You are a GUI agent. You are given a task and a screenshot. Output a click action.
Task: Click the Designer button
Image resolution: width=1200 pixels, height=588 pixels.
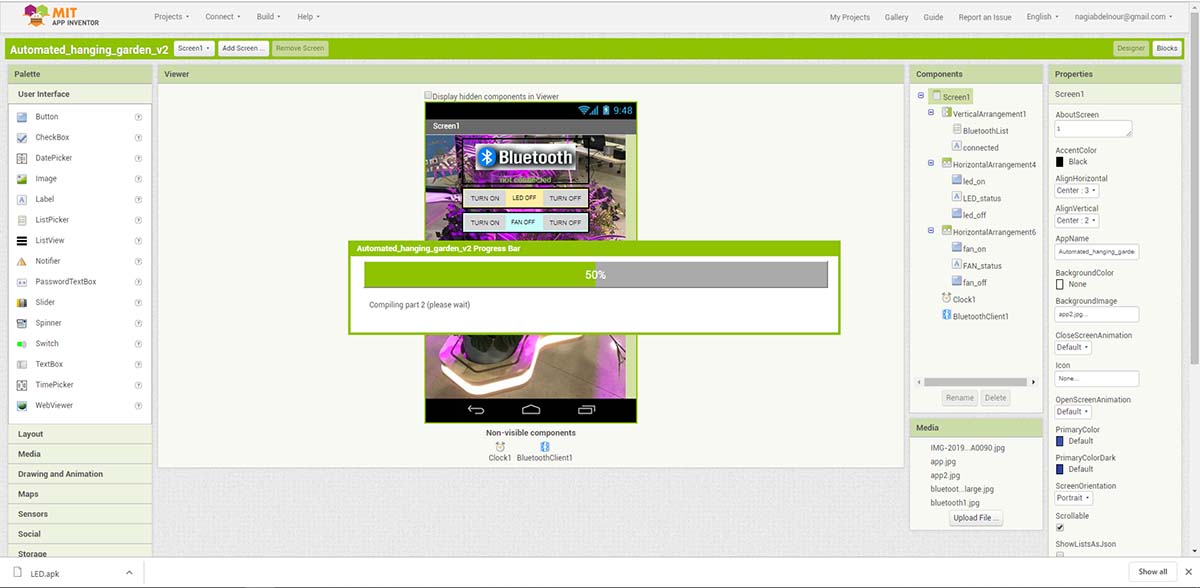tap(1131, 48)
